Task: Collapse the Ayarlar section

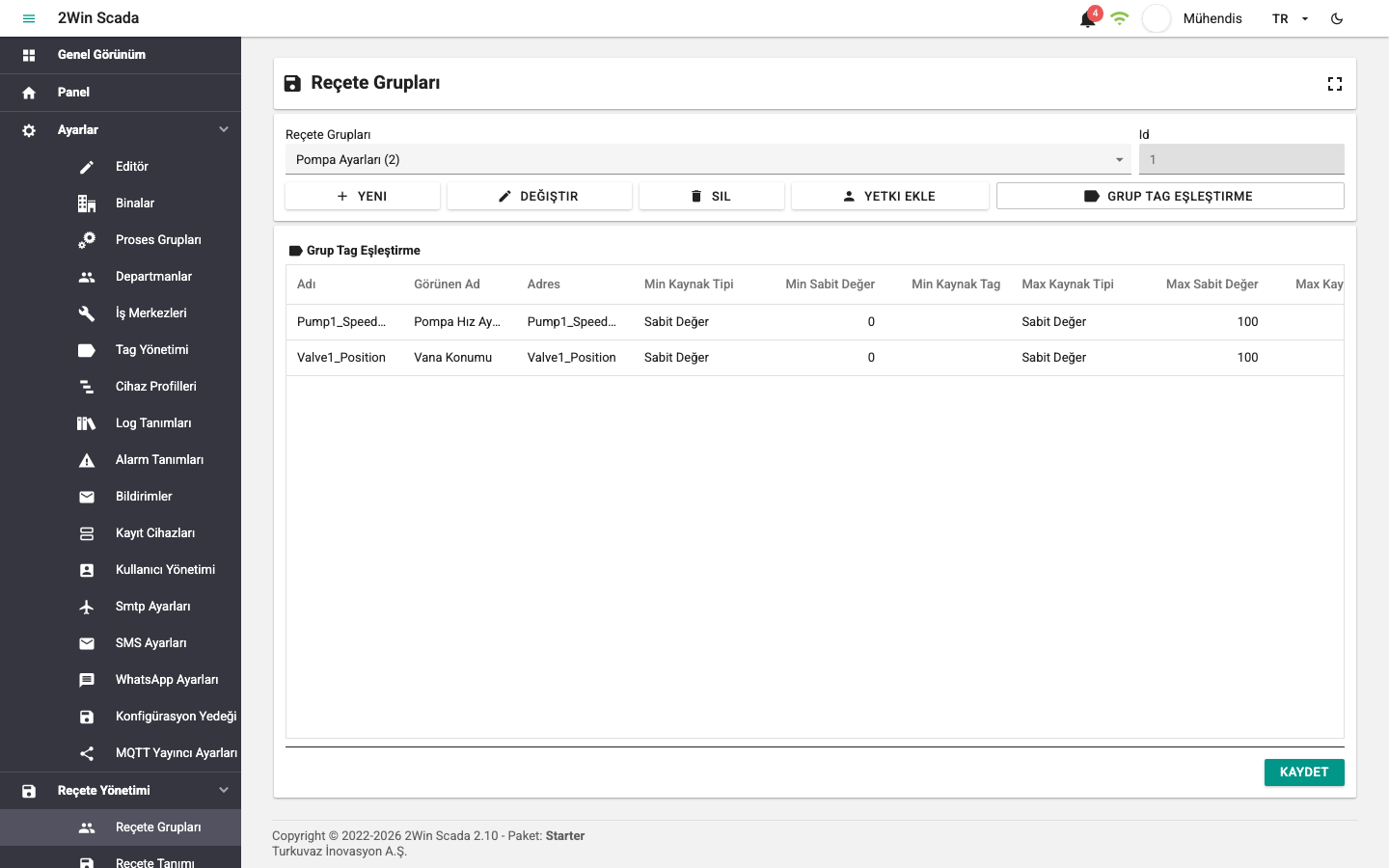Action: (x=121, y=130)
